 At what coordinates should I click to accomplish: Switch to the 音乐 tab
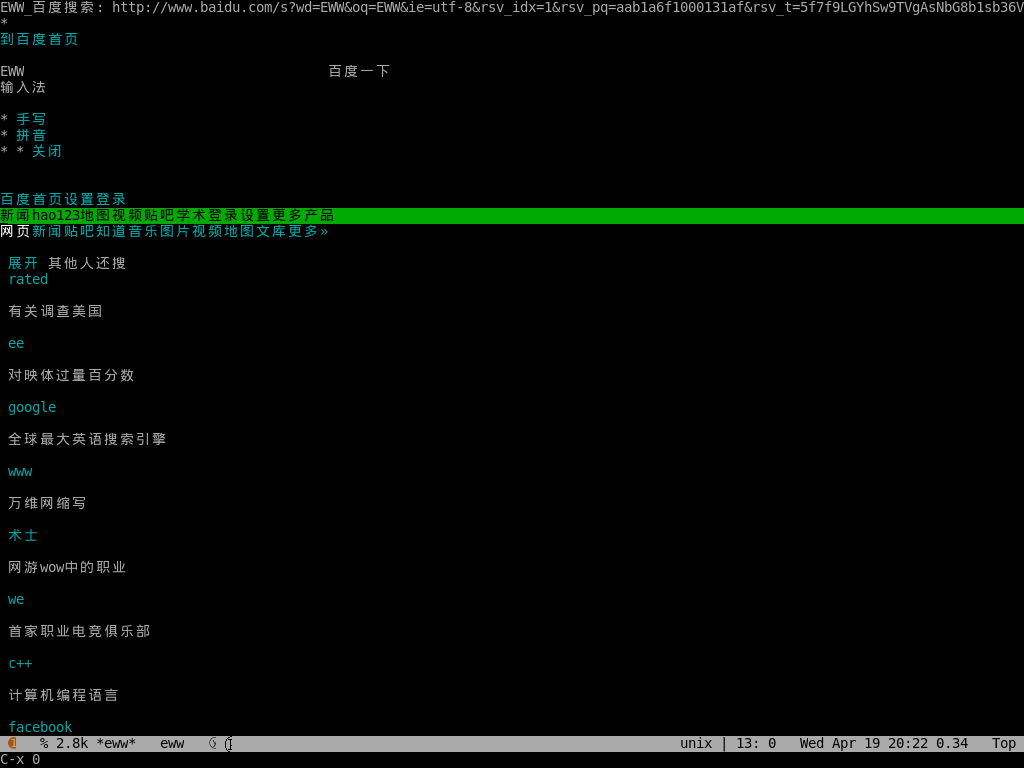click(x=143, y=231)
